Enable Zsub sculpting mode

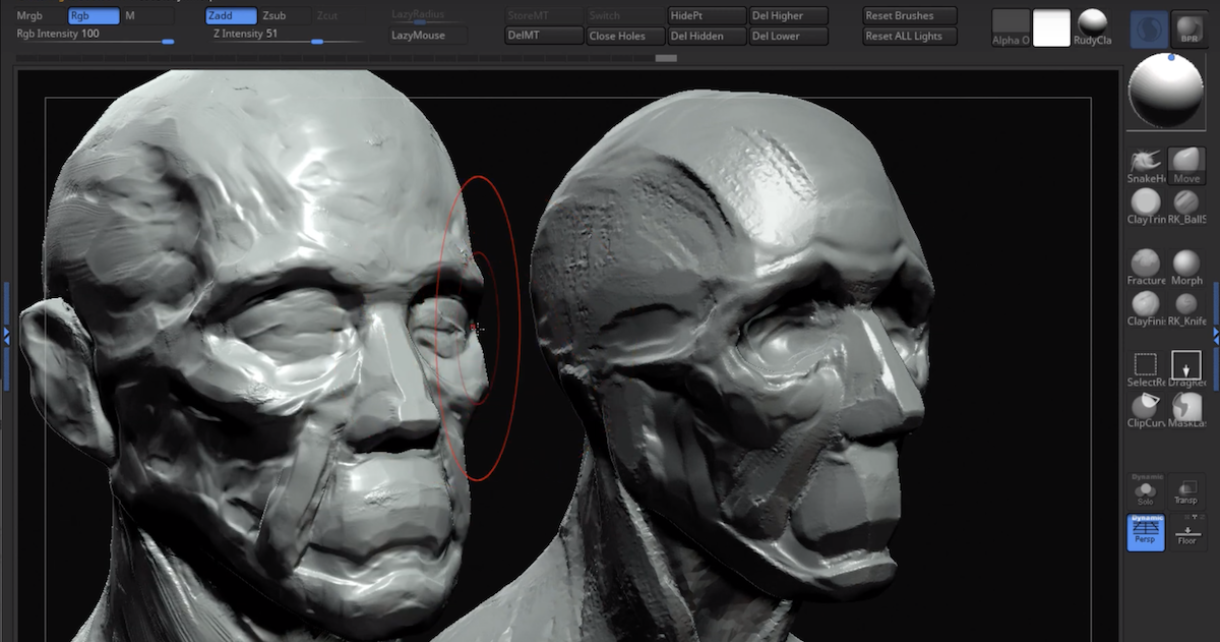click(273, 15)
